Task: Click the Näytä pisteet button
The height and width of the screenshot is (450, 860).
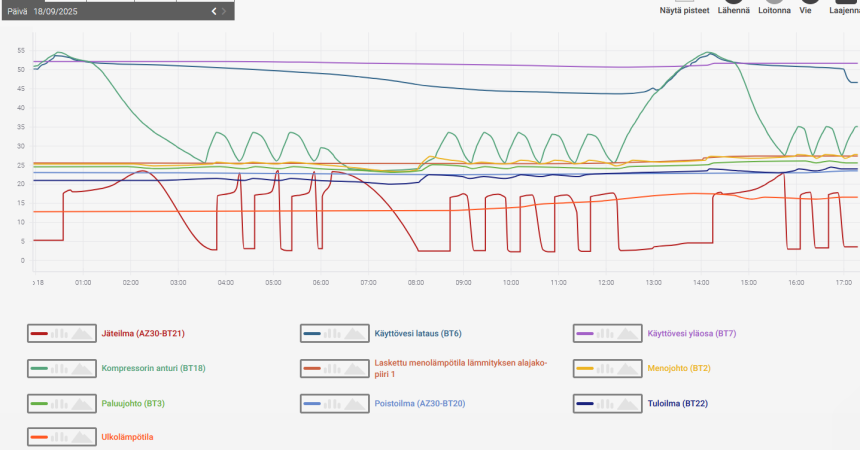Action: [683, 8]
